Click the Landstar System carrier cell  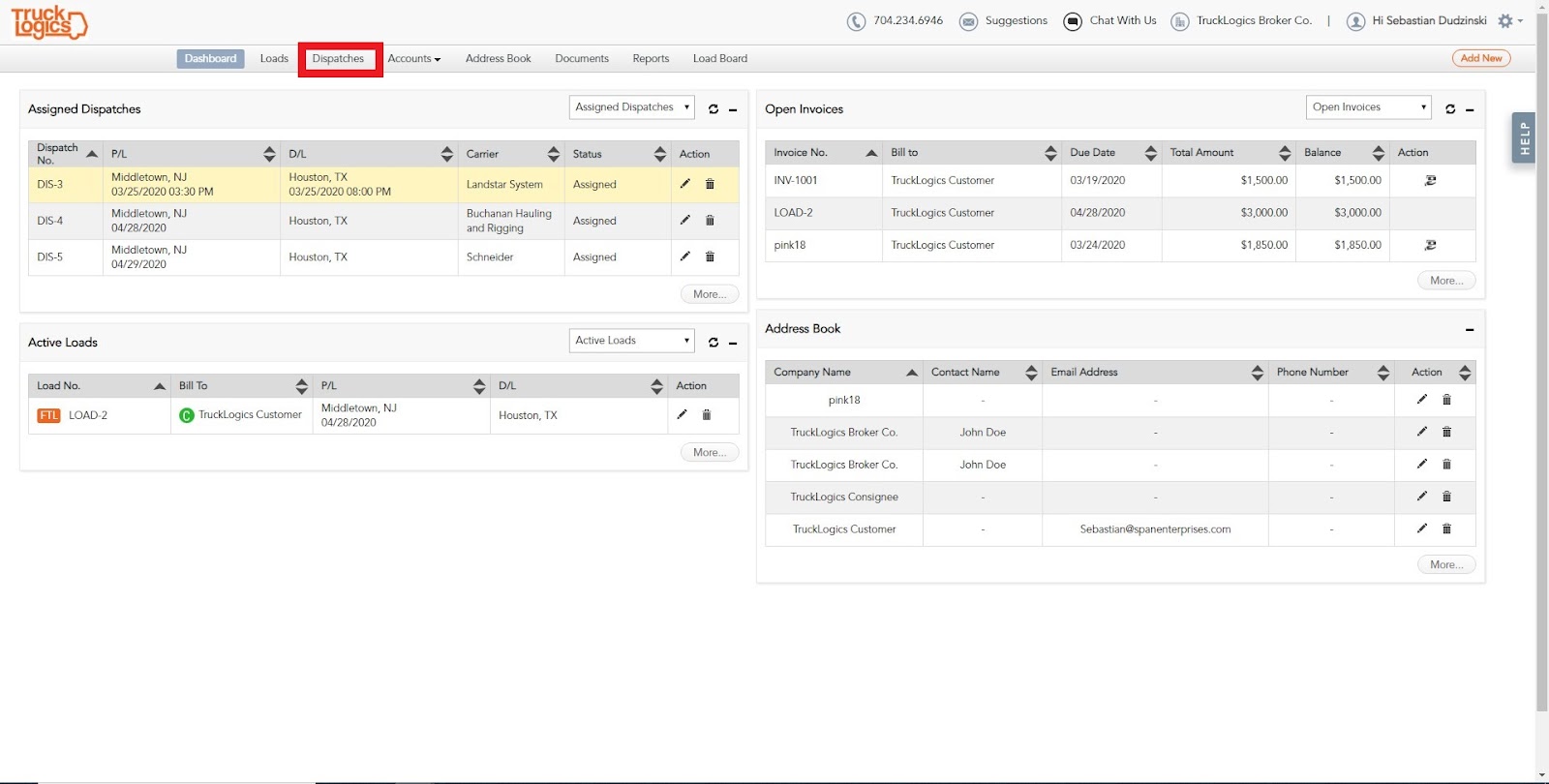pyautogui.click(x=511, y=185)
